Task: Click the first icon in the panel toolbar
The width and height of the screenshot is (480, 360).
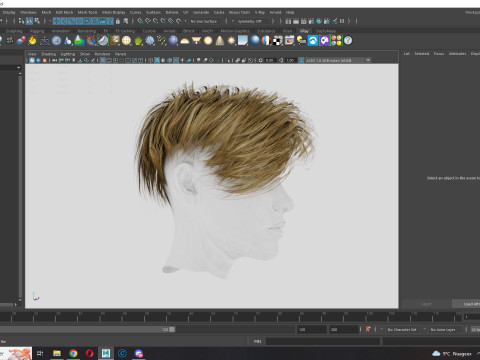Action: tap(32, 60)
